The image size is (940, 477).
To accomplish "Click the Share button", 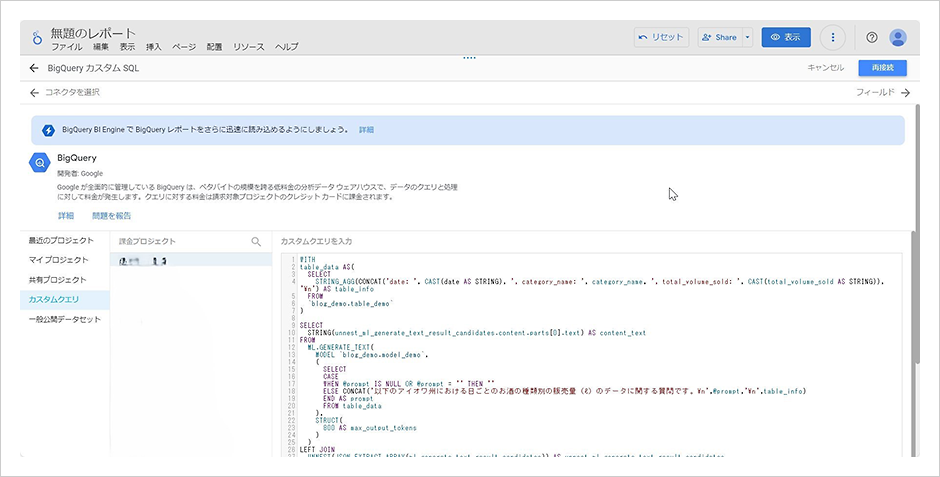I will point(720,37).
